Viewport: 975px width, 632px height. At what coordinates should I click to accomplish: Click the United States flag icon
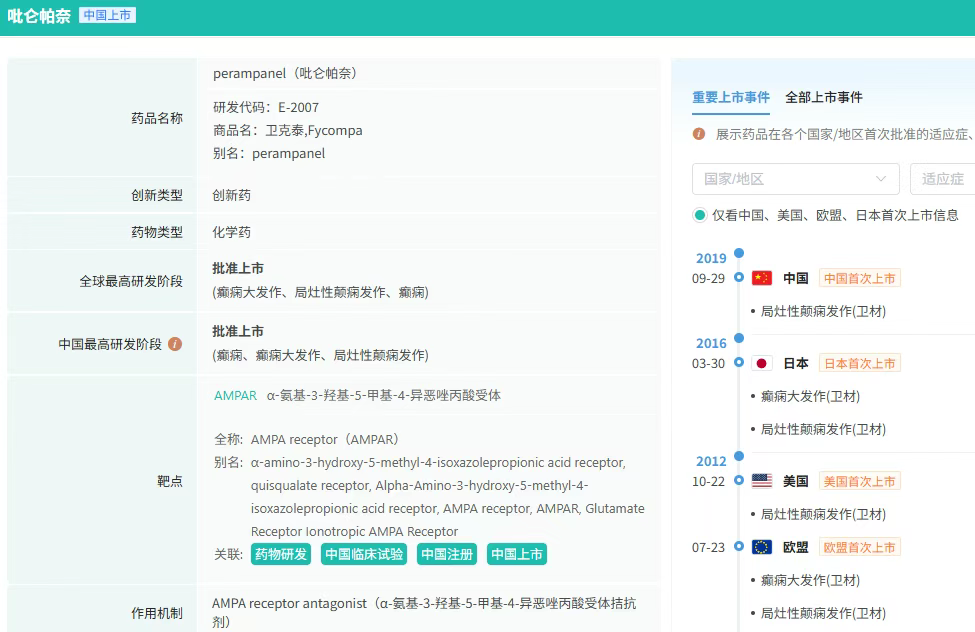pyautogui.click(x=762, y=481)
